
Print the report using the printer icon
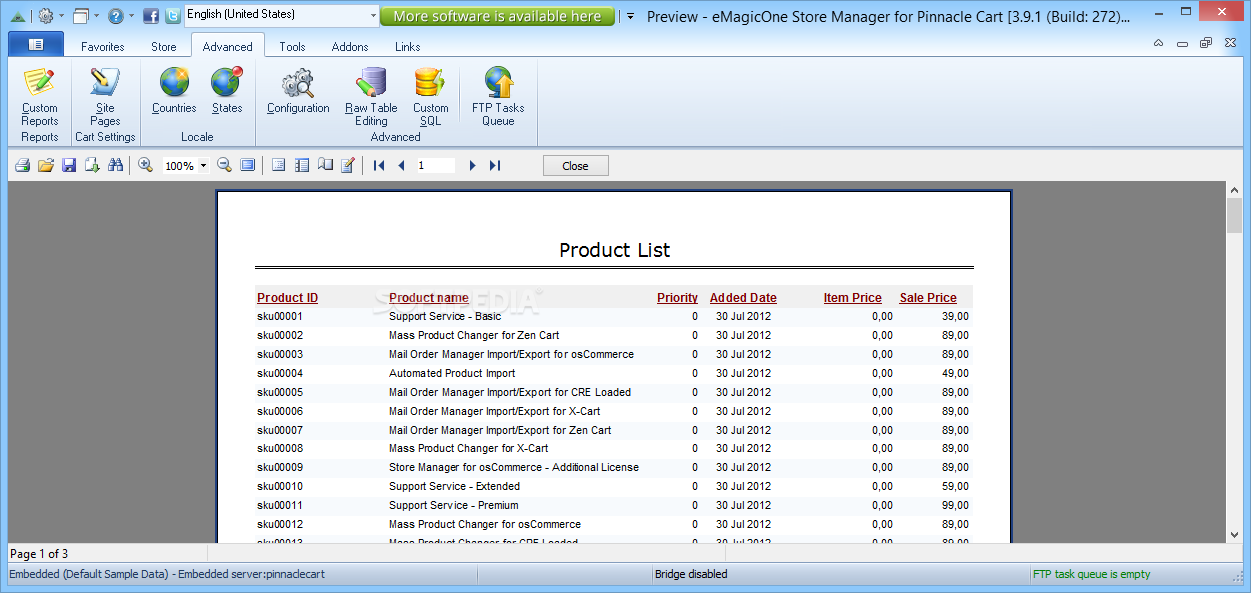pyautogui.click(x=22, y=165)
